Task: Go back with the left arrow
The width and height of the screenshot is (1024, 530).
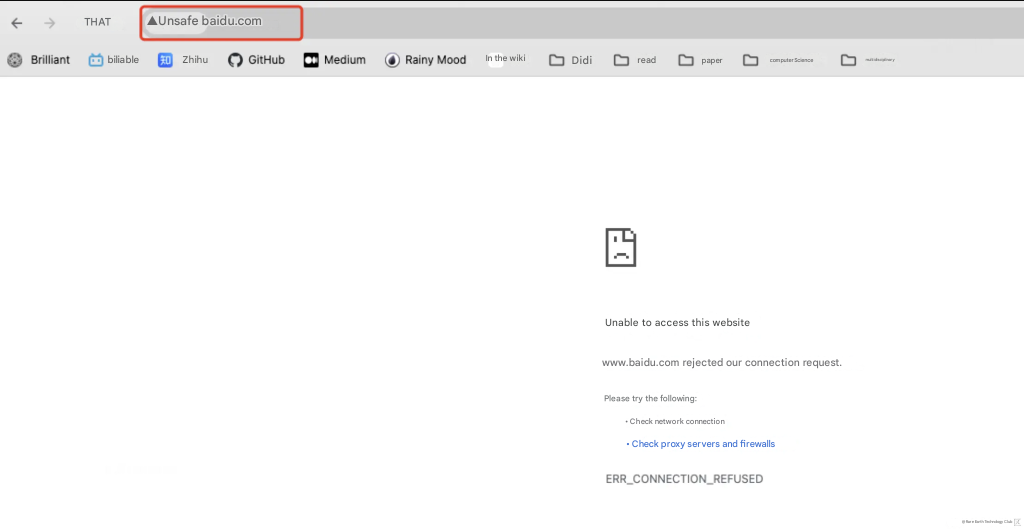Action: [x=17, y=23]
